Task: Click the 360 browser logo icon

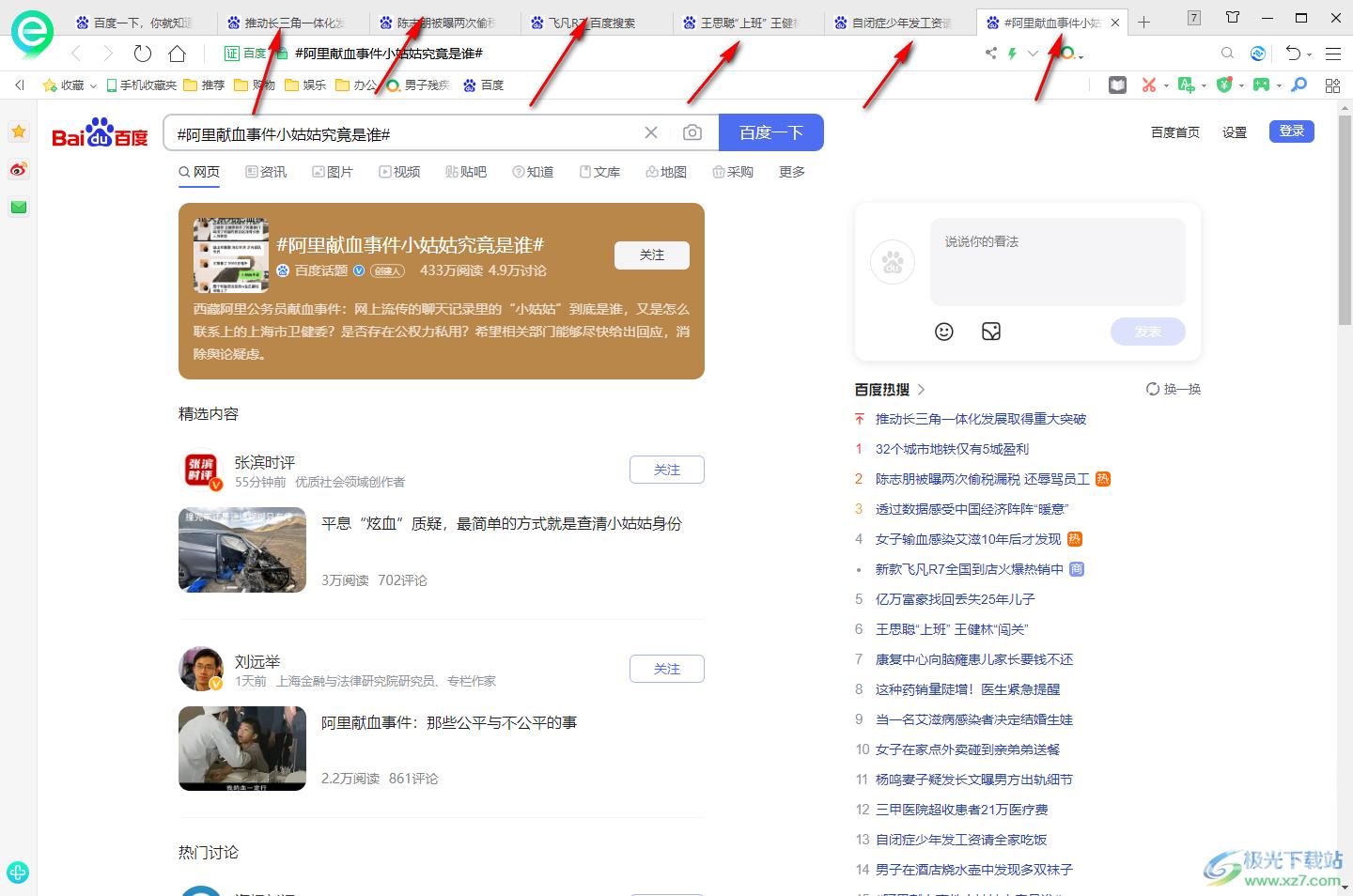Action: click(31, 34)
